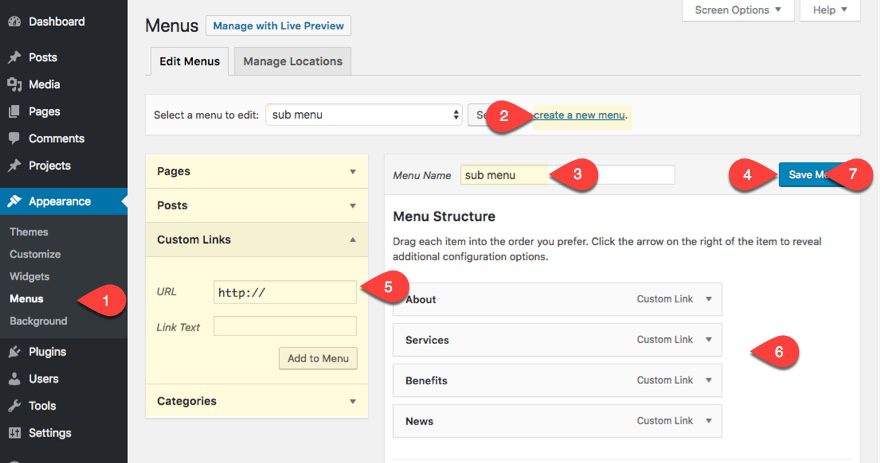
Task: Click the Manage with Live Preview button
Action: (278, 26)
